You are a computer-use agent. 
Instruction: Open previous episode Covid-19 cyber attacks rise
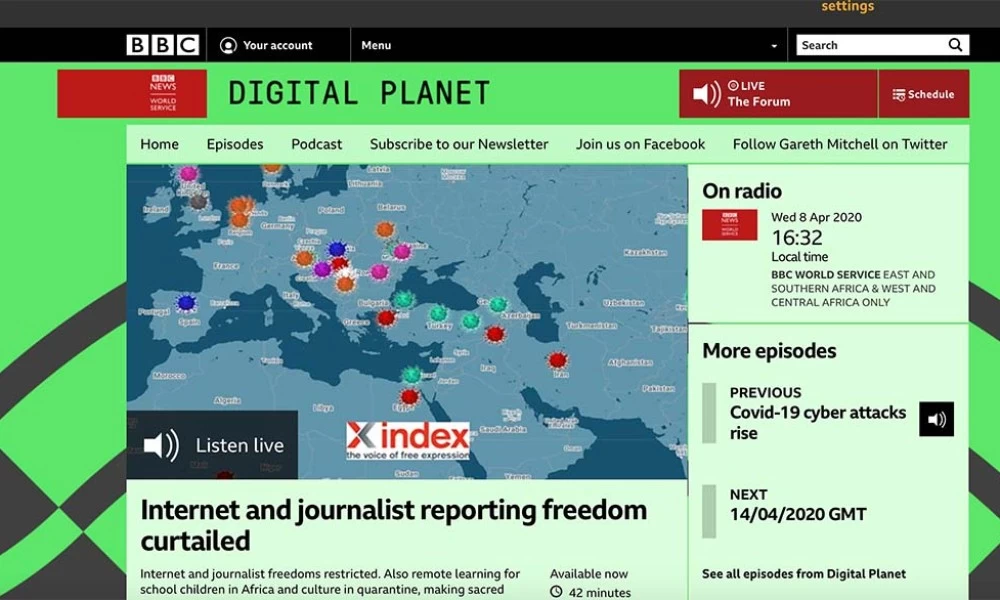click(818, 423)
